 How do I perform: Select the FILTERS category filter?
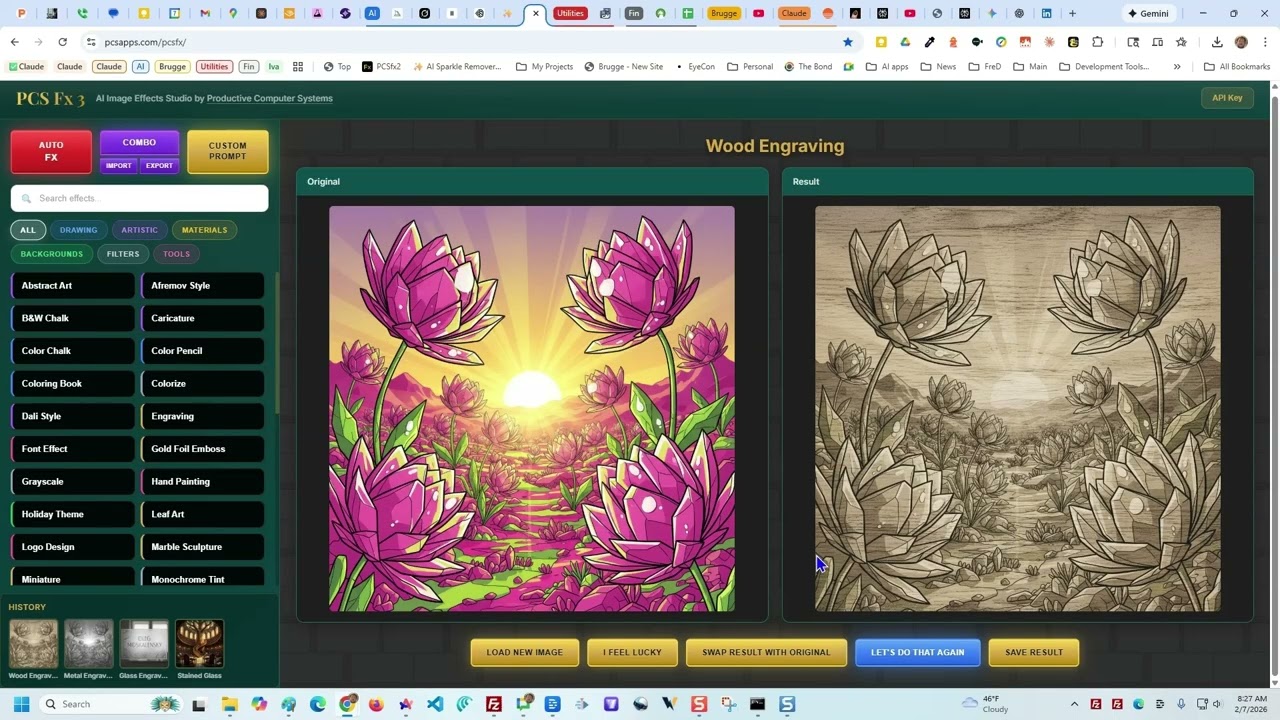[123, 254]
